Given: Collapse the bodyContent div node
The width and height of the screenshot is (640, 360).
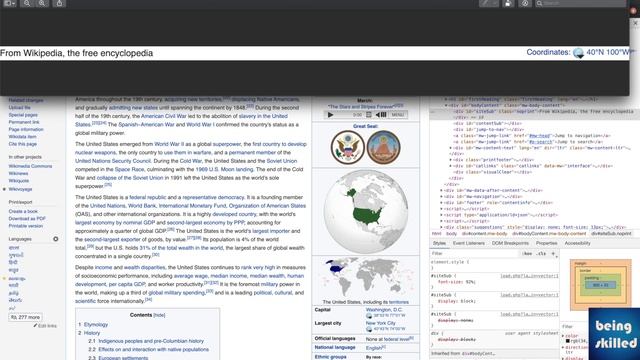Looking at the screenshot, I should tap(446, 105).
